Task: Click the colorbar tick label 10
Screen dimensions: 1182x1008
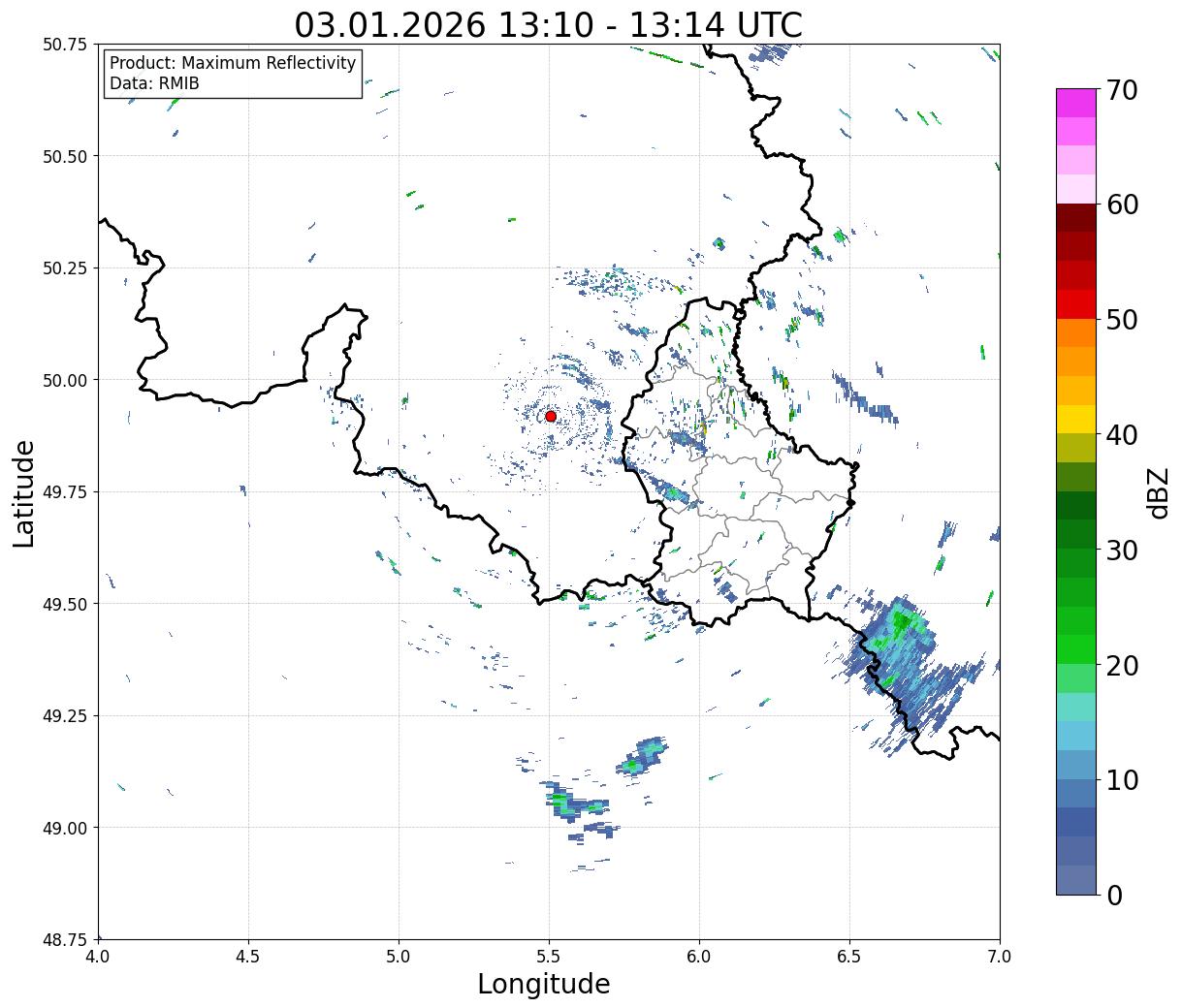Action: (x=1122, y=780)
